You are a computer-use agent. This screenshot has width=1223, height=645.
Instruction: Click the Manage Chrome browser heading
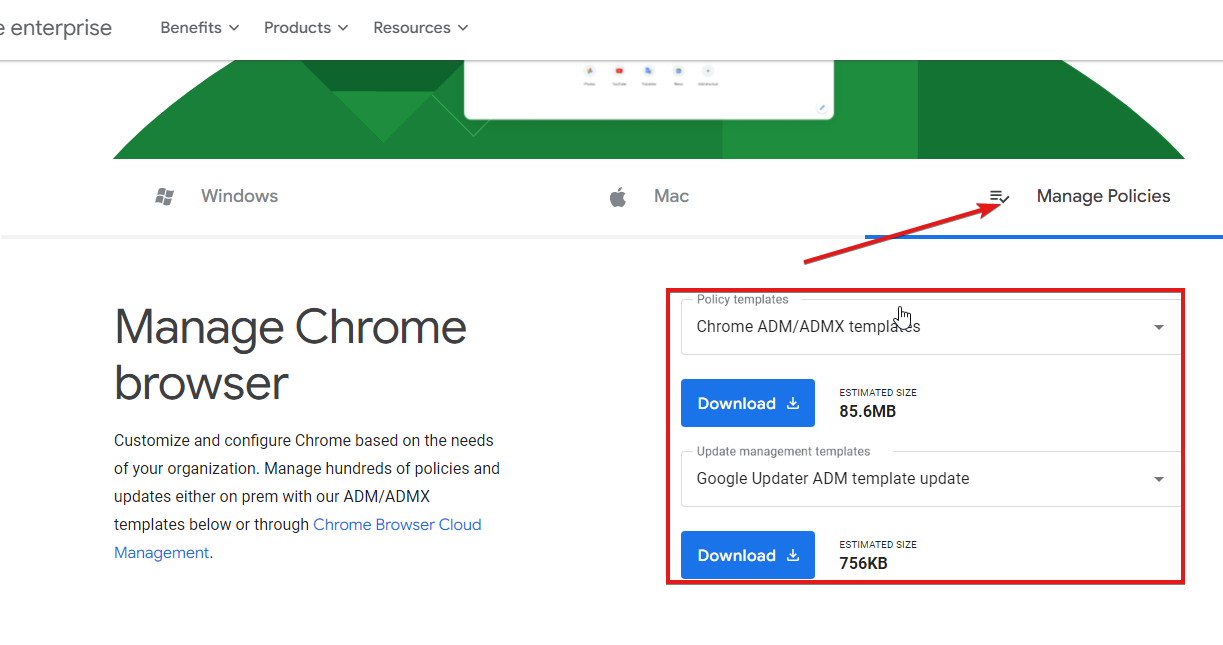[291, 354]
